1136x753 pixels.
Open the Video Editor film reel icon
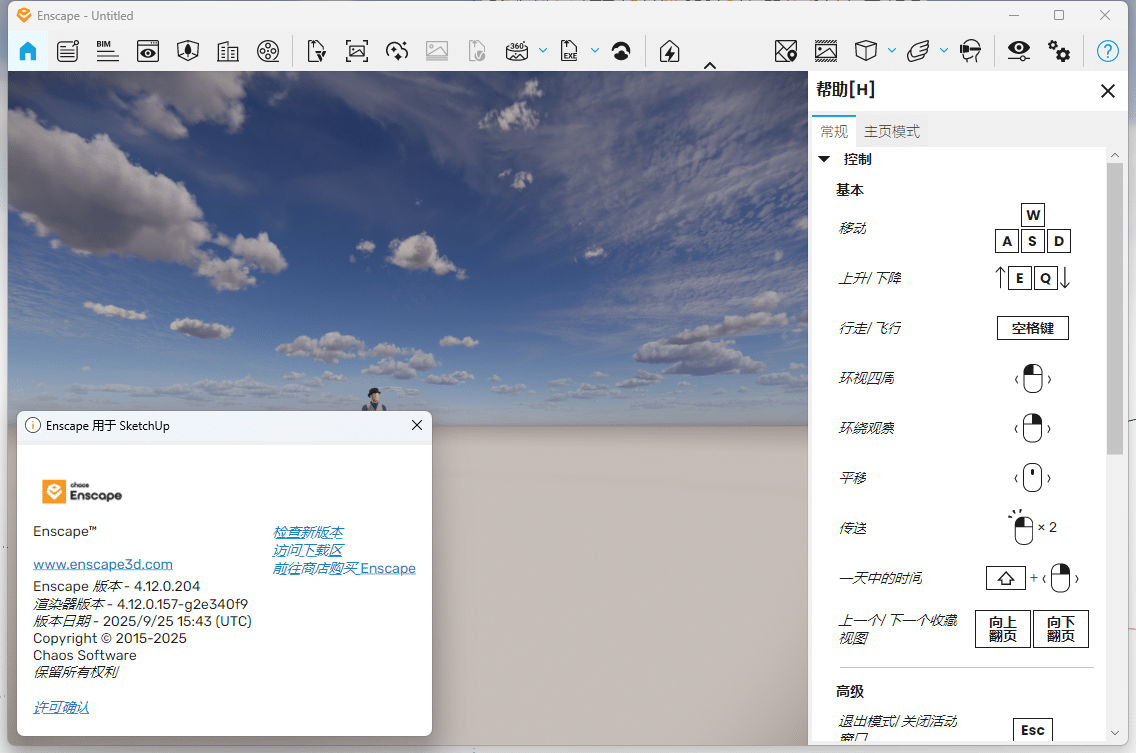[x=268, y=51]
